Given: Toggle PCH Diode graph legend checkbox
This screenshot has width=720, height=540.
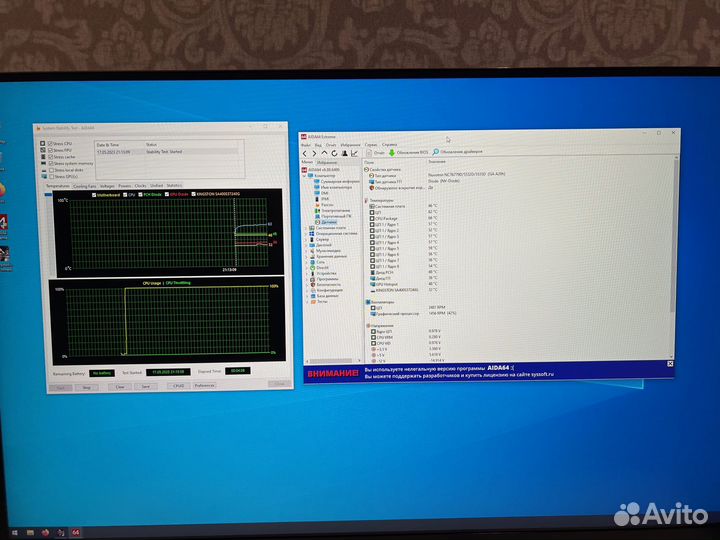Looking at the screenshot, I should pyautogui.click(x=141, y=195).
